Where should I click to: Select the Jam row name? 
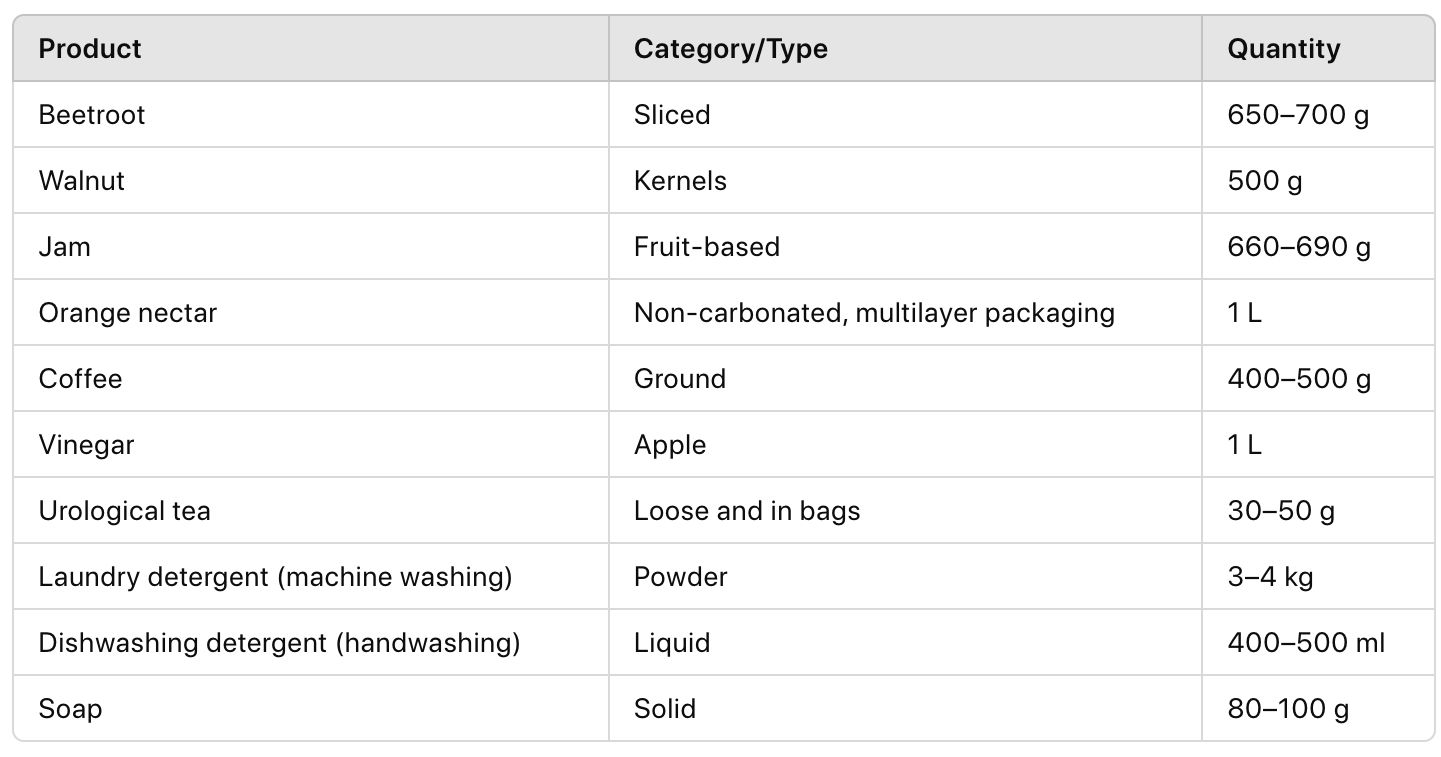coord(65,246)
